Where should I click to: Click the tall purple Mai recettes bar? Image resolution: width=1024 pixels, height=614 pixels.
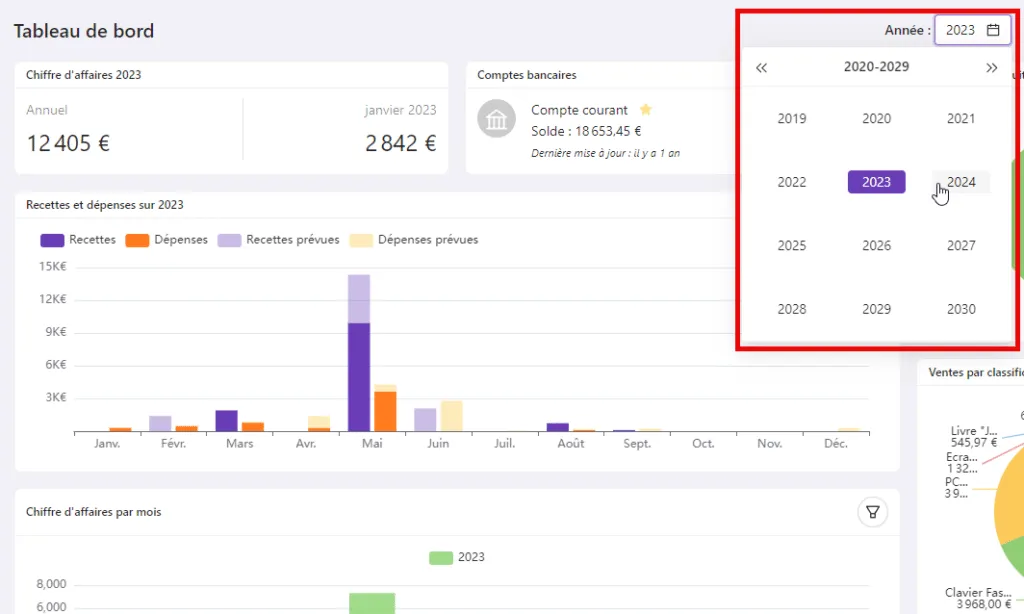coord(359,377)
